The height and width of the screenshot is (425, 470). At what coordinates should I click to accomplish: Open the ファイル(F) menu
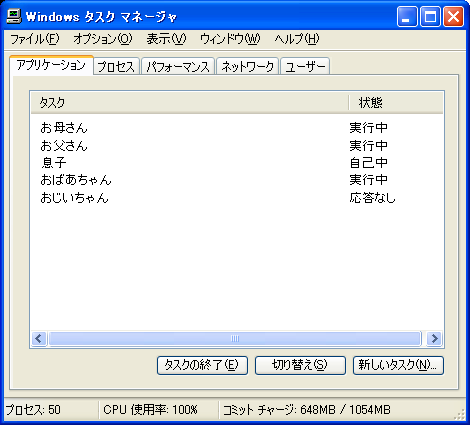pos(35,39)
